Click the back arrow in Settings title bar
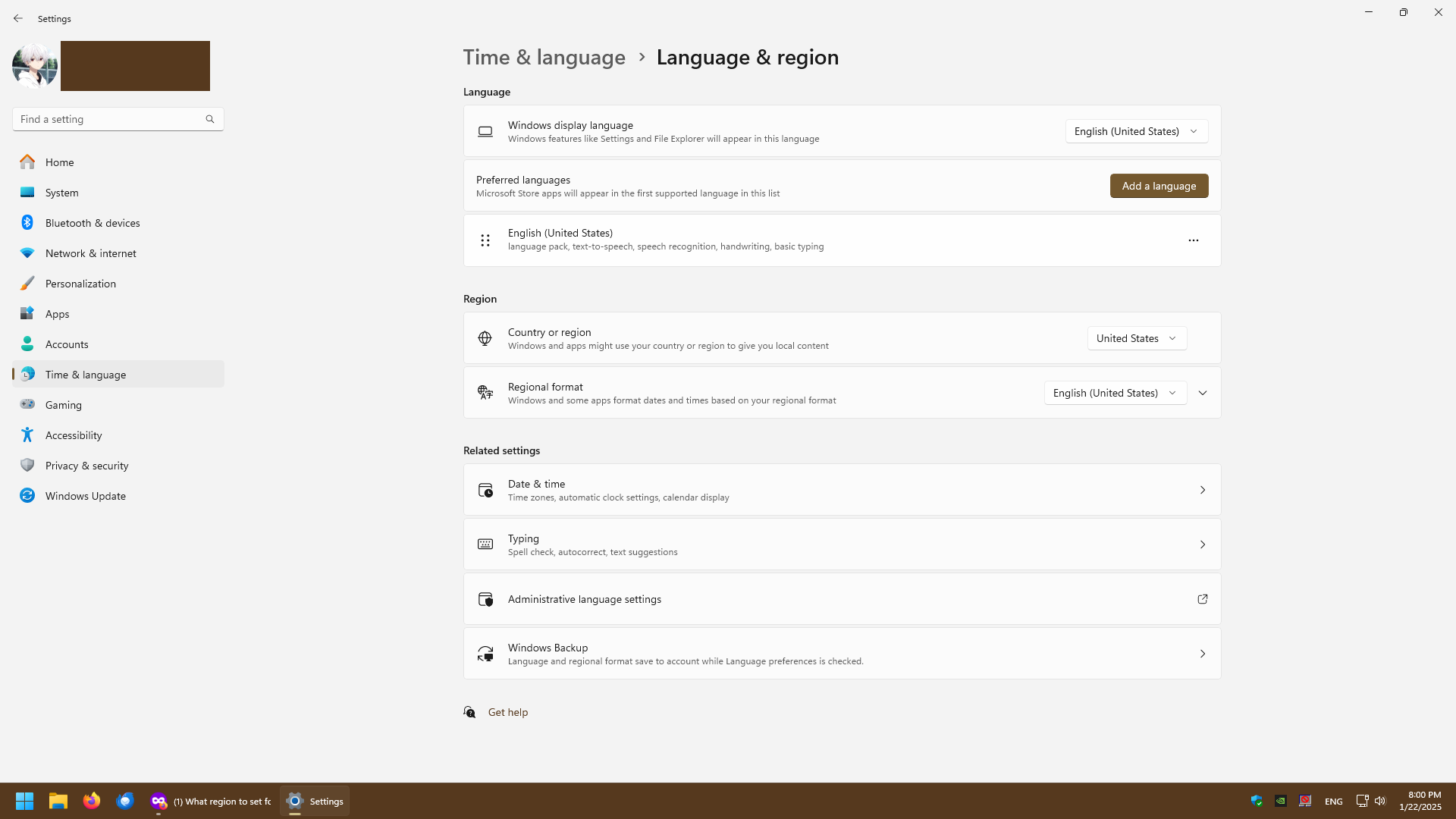This screenshot has width=1456, height=819. click(x=18, y=18)
